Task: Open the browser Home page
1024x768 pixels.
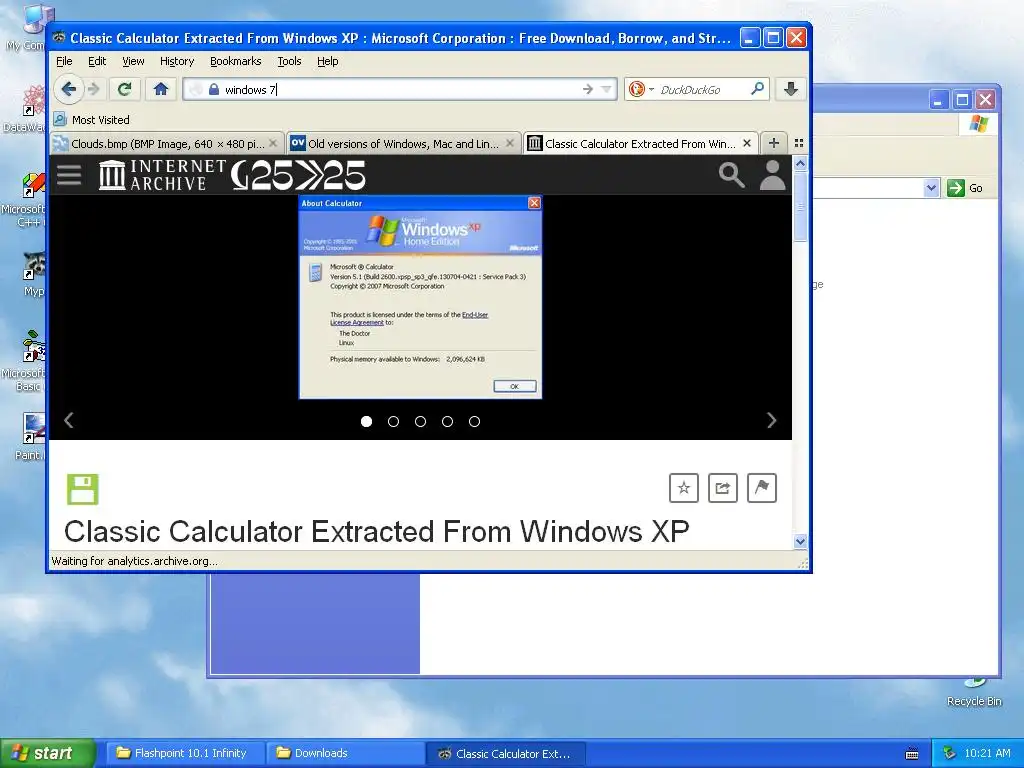Action: click(161, 89)
